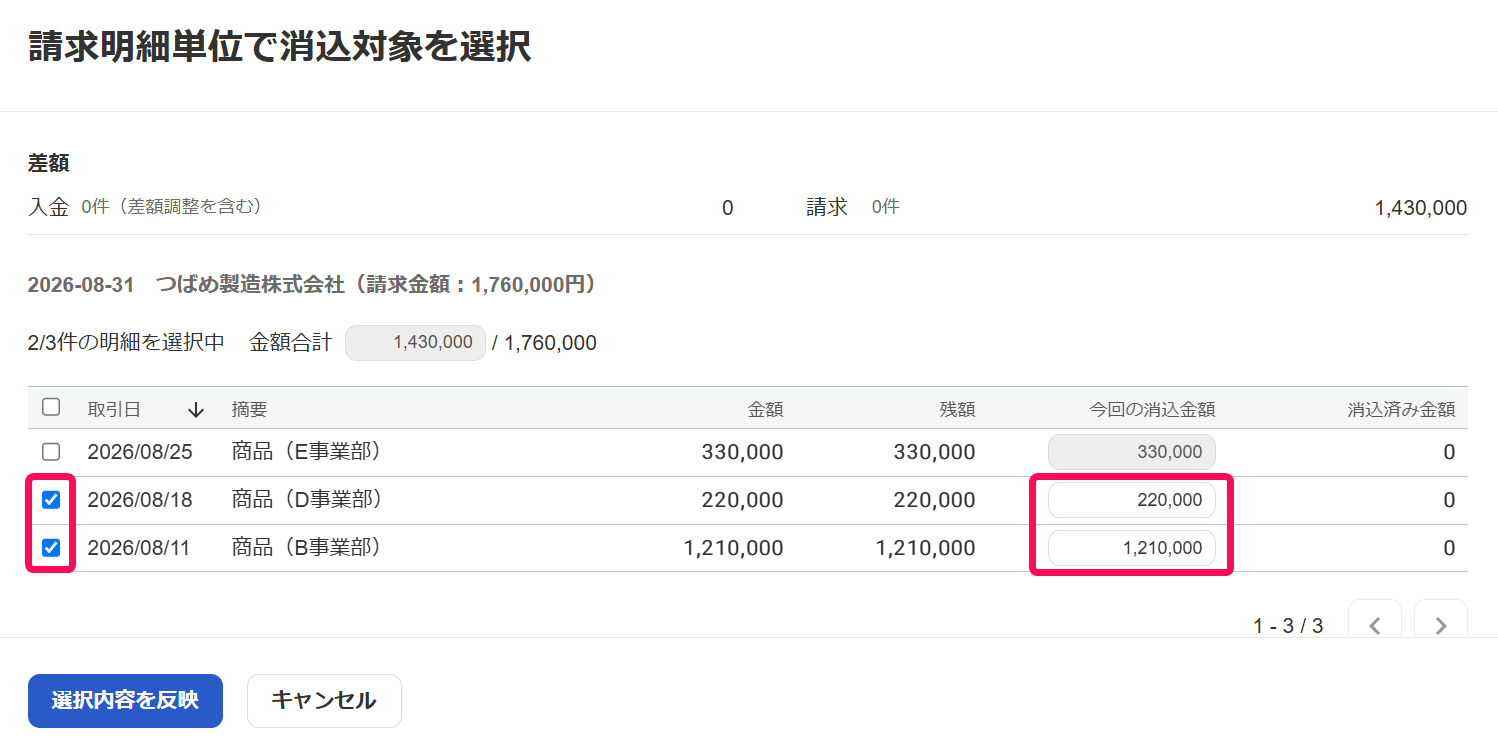The image size is (1498, 751).
Task: Uncheck the 2026/08/11 B事業部 row checkbox
Action: pos(51,548)
